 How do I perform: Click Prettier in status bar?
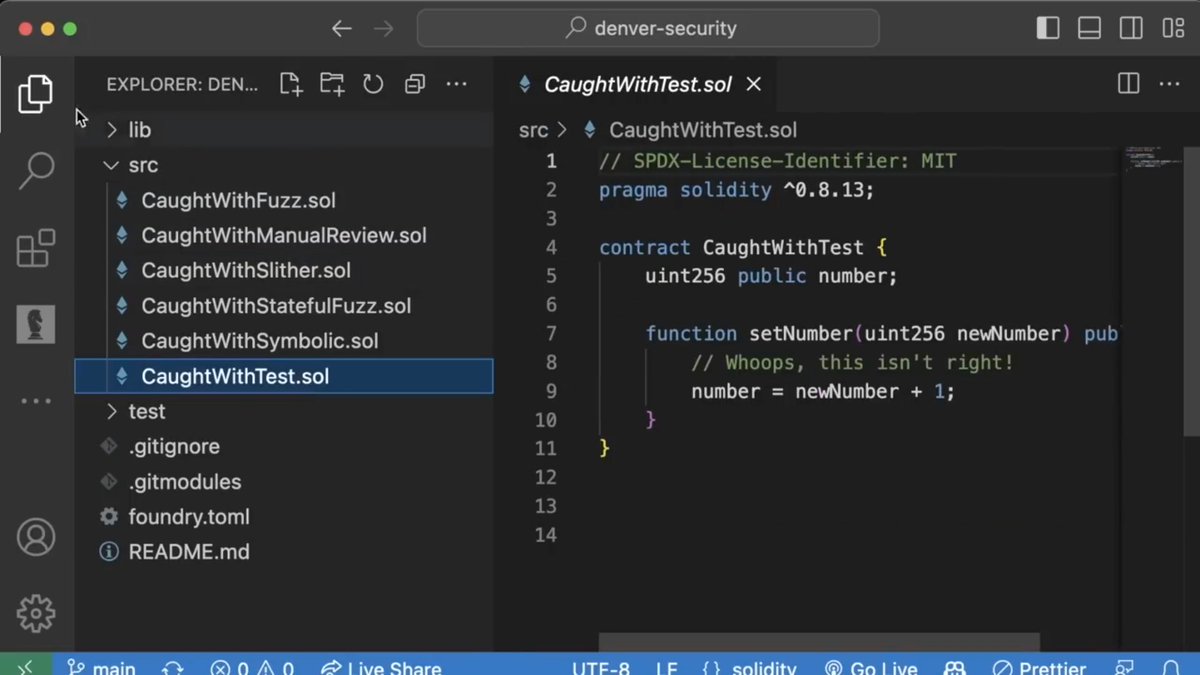pos(1039,667)
